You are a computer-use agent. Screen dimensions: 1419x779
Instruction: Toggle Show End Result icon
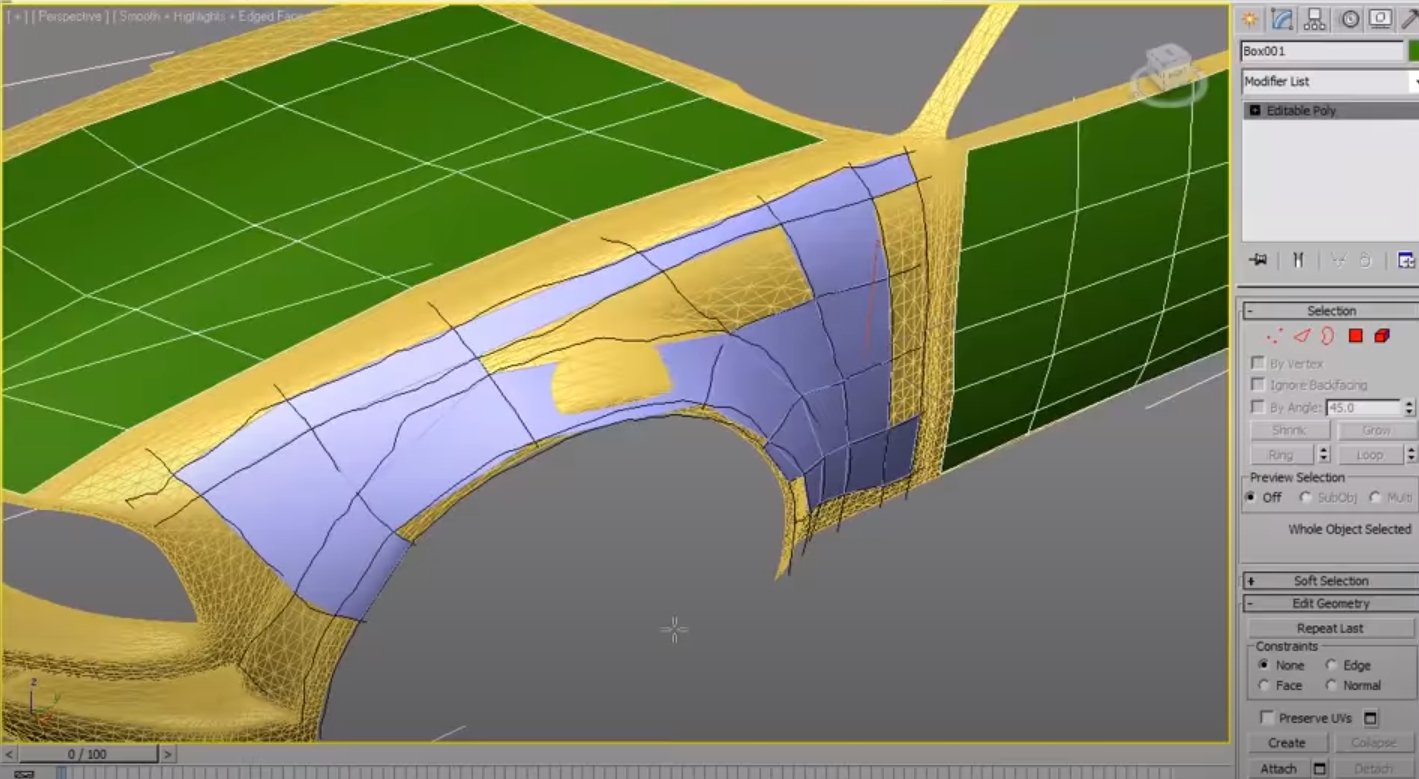tap(1298, 260)
